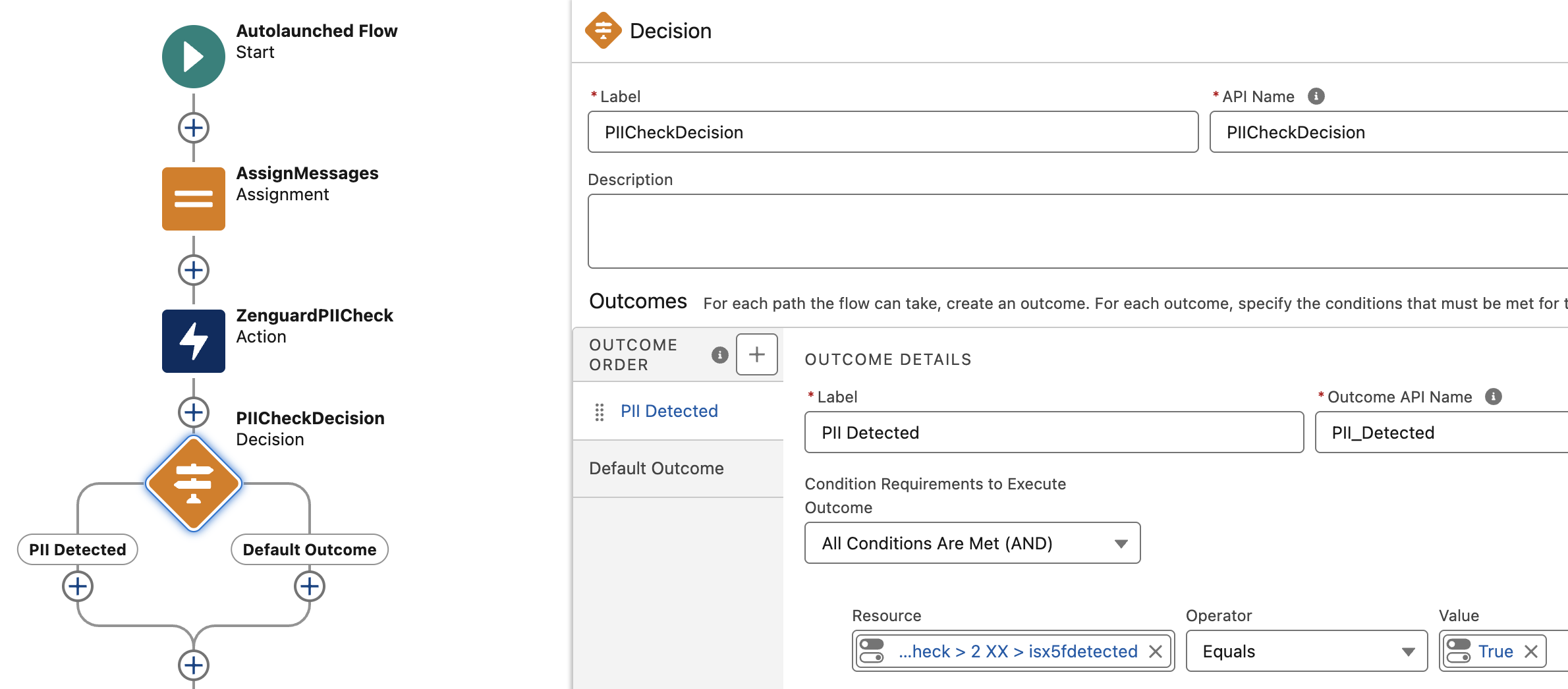Open the Equals operator dropdown
The width and height of the screenshot is (1568, 689).
pyautogui.click(x=1306, y=651)
